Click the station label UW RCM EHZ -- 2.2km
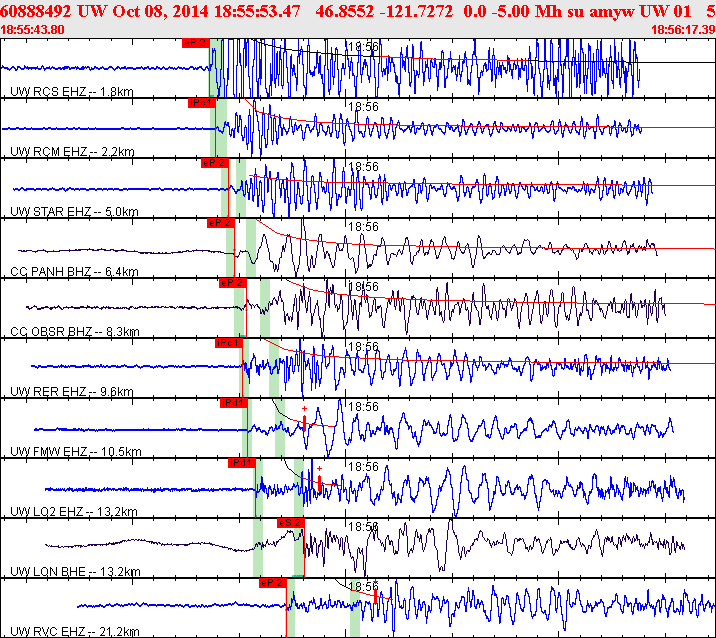 (72, 152)
